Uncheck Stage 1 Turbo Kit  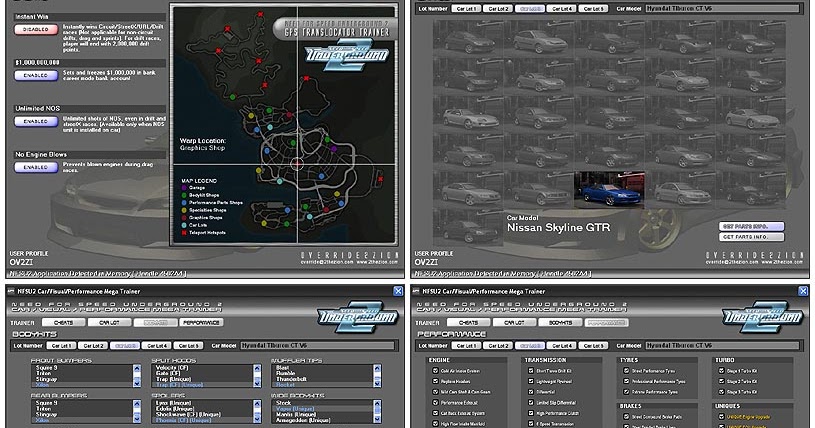coord(721,371)
